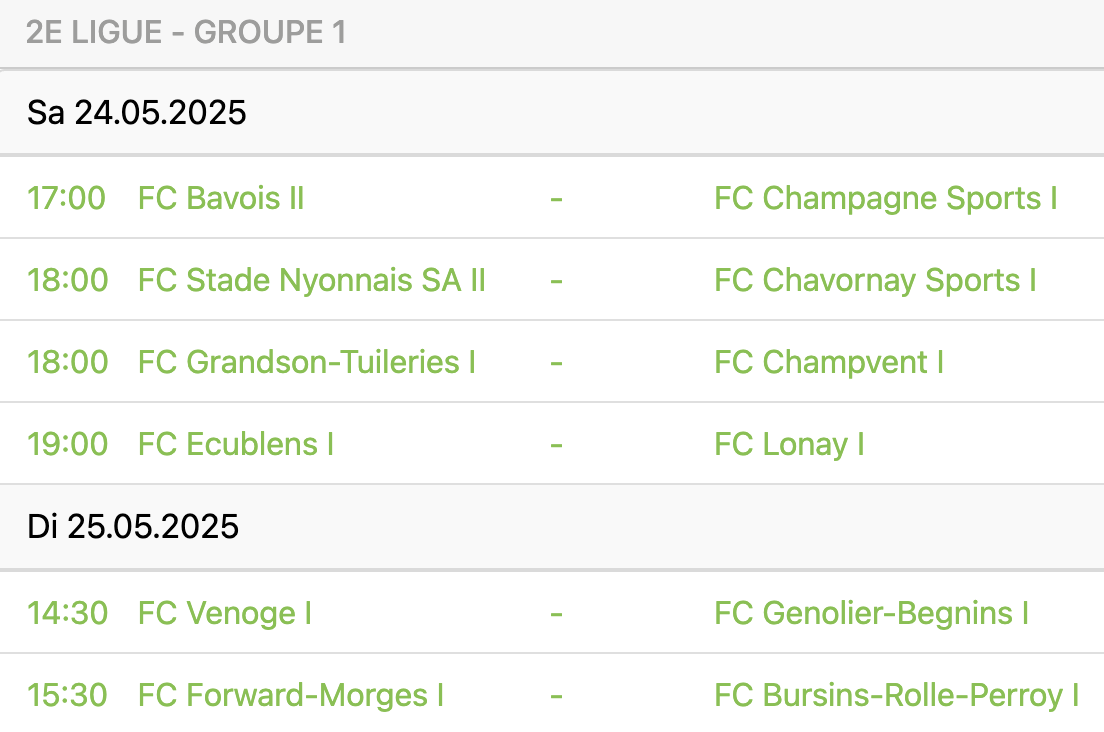Click the 14:30 Sunday match time
The height and width of the screenshot is (732, 1104).
click(x=66, y=613)
